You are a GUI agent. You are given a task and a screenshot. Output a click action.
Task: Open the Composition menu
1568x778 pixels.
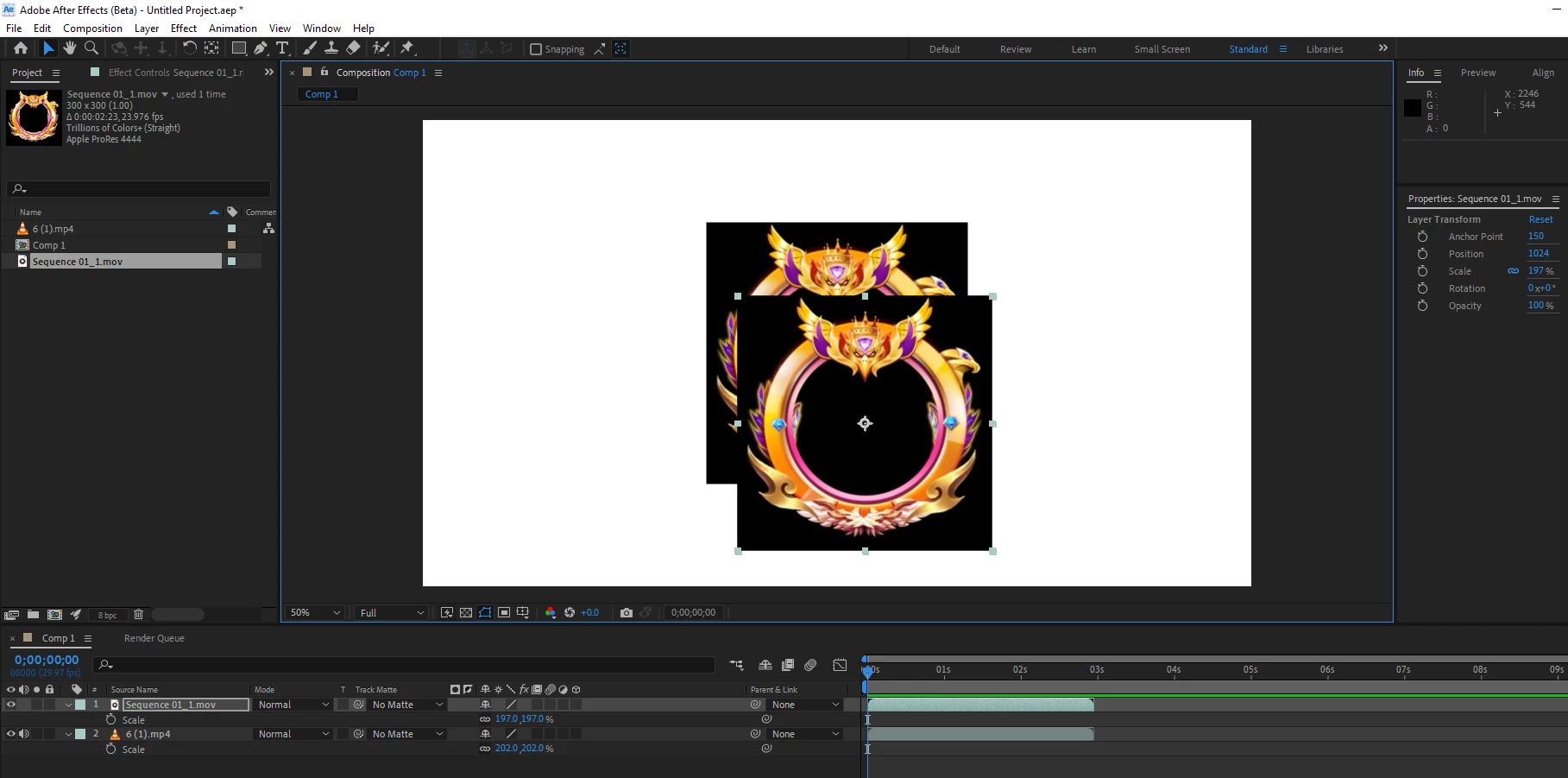point(92,28)
